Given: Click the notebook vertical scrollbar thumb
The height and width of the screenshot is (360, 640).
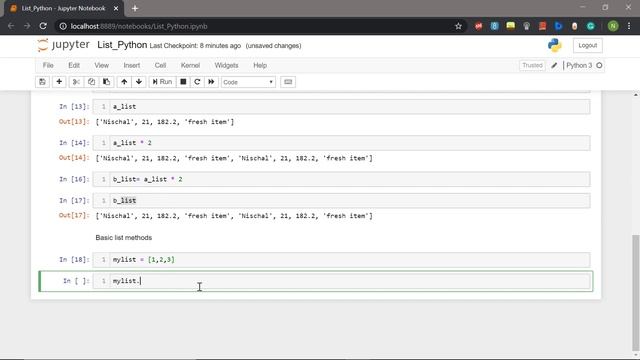Looking at the screenshot, I should (x=636, y=292).
